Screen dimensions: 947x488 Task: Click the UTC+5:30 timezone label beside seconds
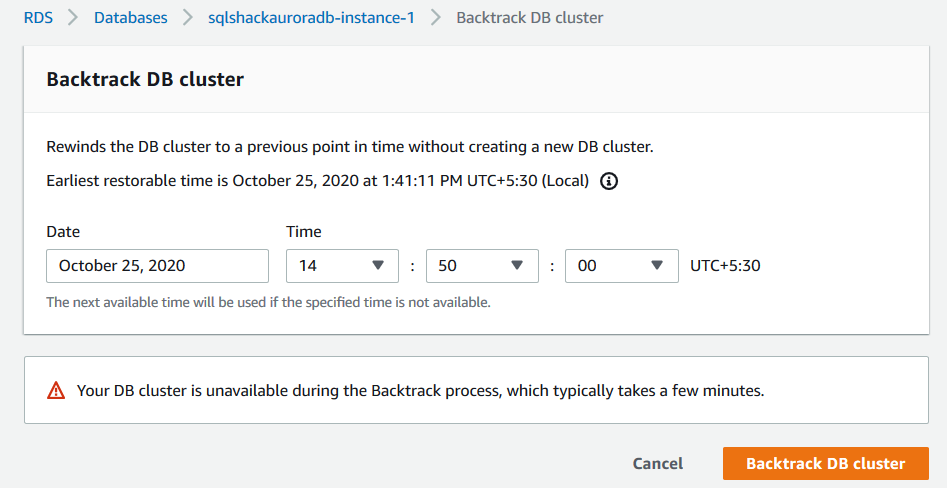click(726, 266)
